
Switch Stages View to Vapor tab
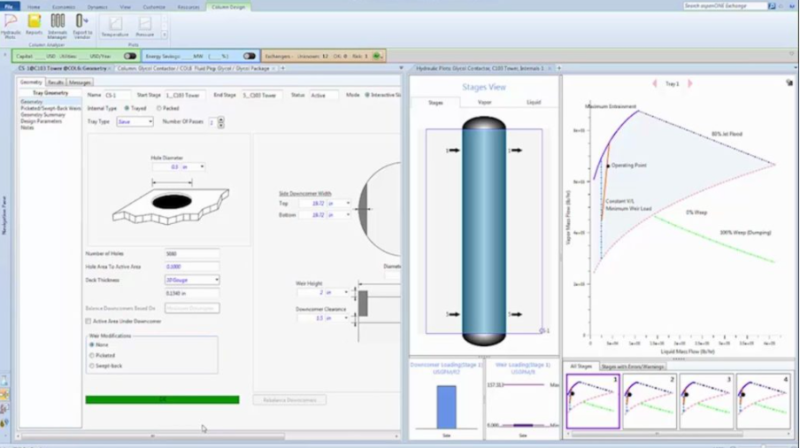click(484, 102)
